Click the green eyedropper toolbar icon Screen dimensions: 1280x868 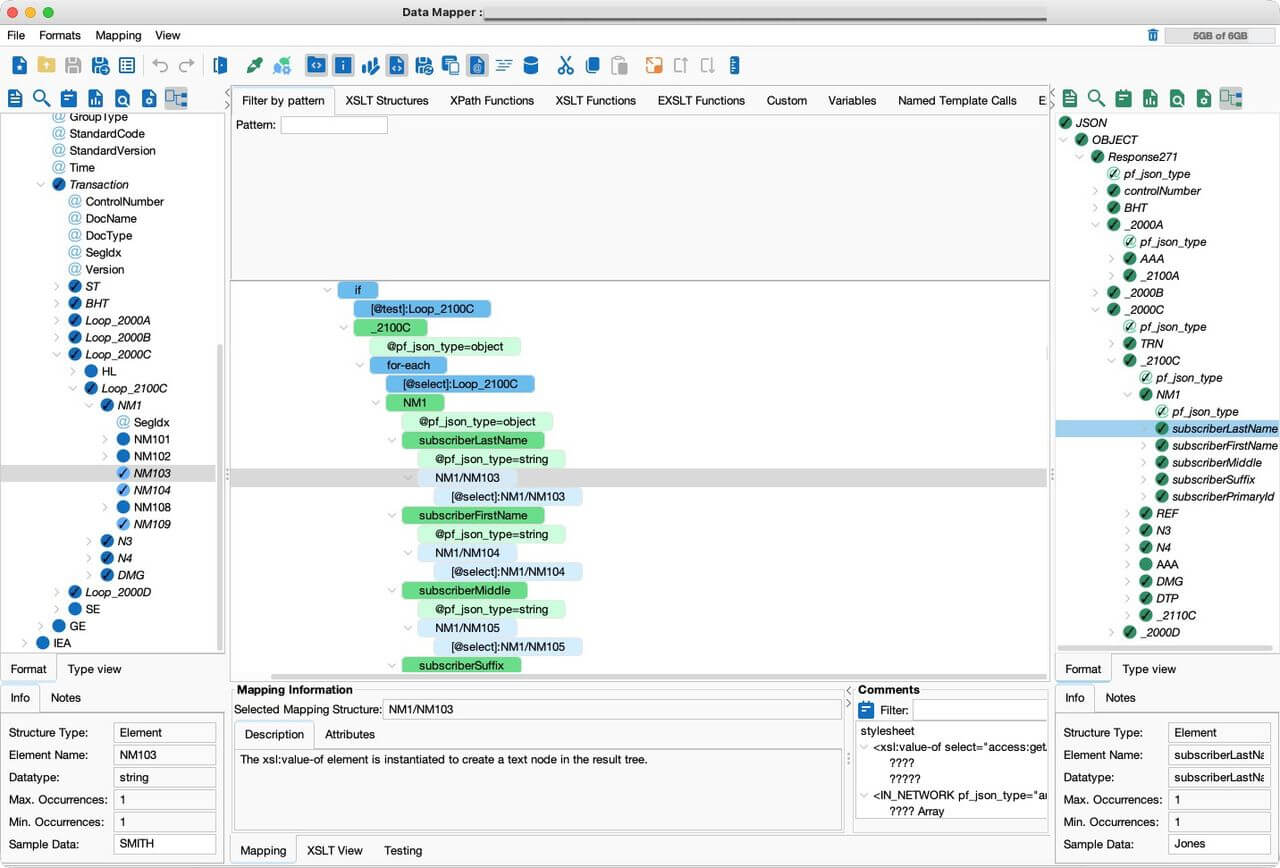coord(254,65)
